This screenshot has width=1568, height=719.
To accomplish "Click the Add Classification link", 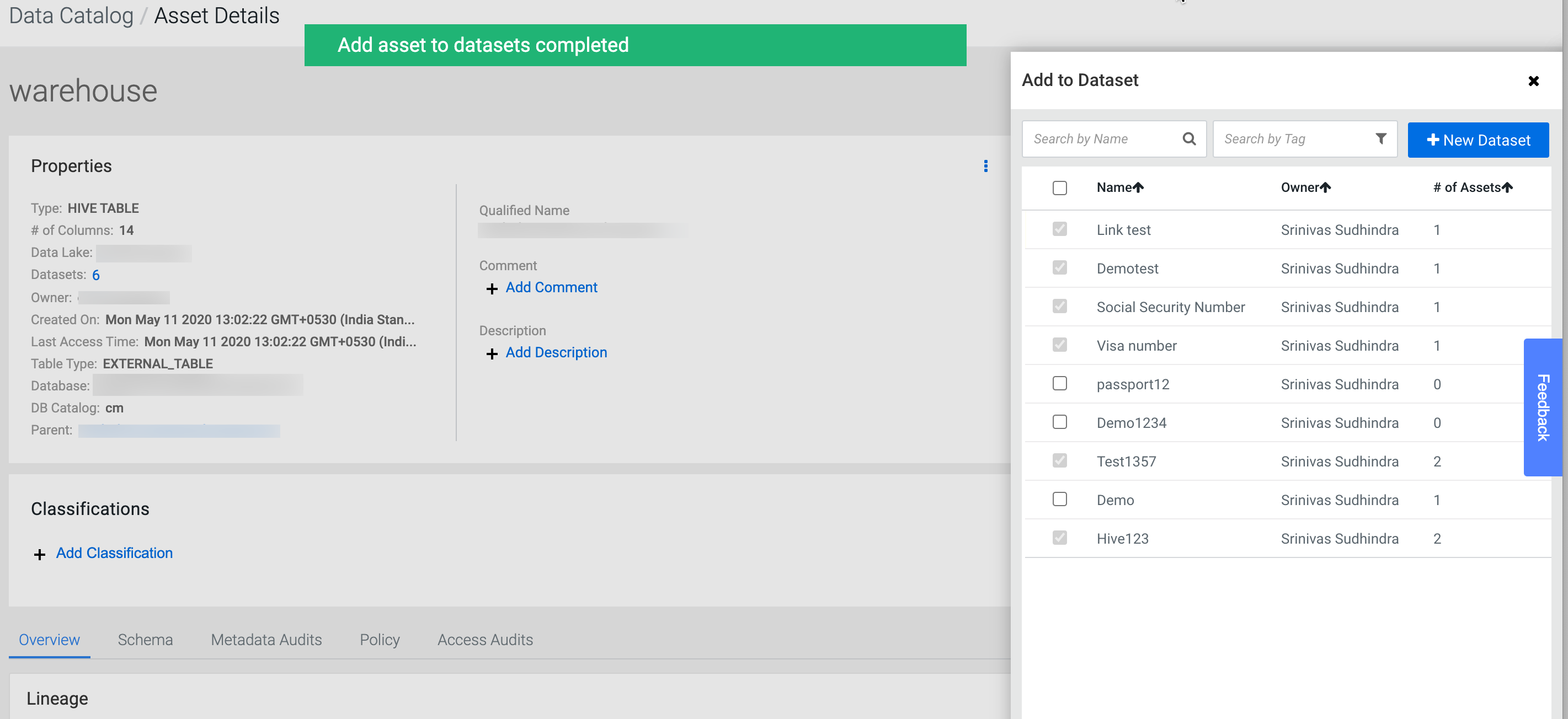I will coord(114,553).
